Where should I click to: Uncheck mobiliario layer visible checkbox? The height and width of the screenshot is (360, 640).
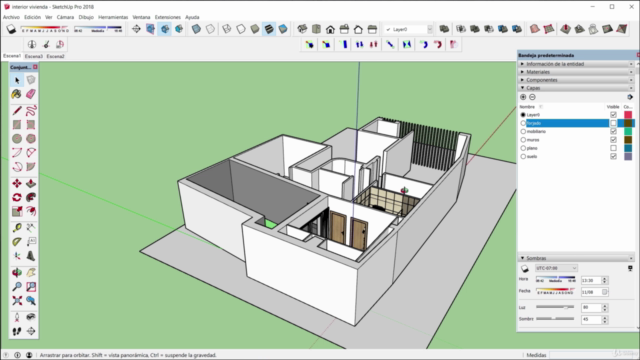(x=613, y=131)
